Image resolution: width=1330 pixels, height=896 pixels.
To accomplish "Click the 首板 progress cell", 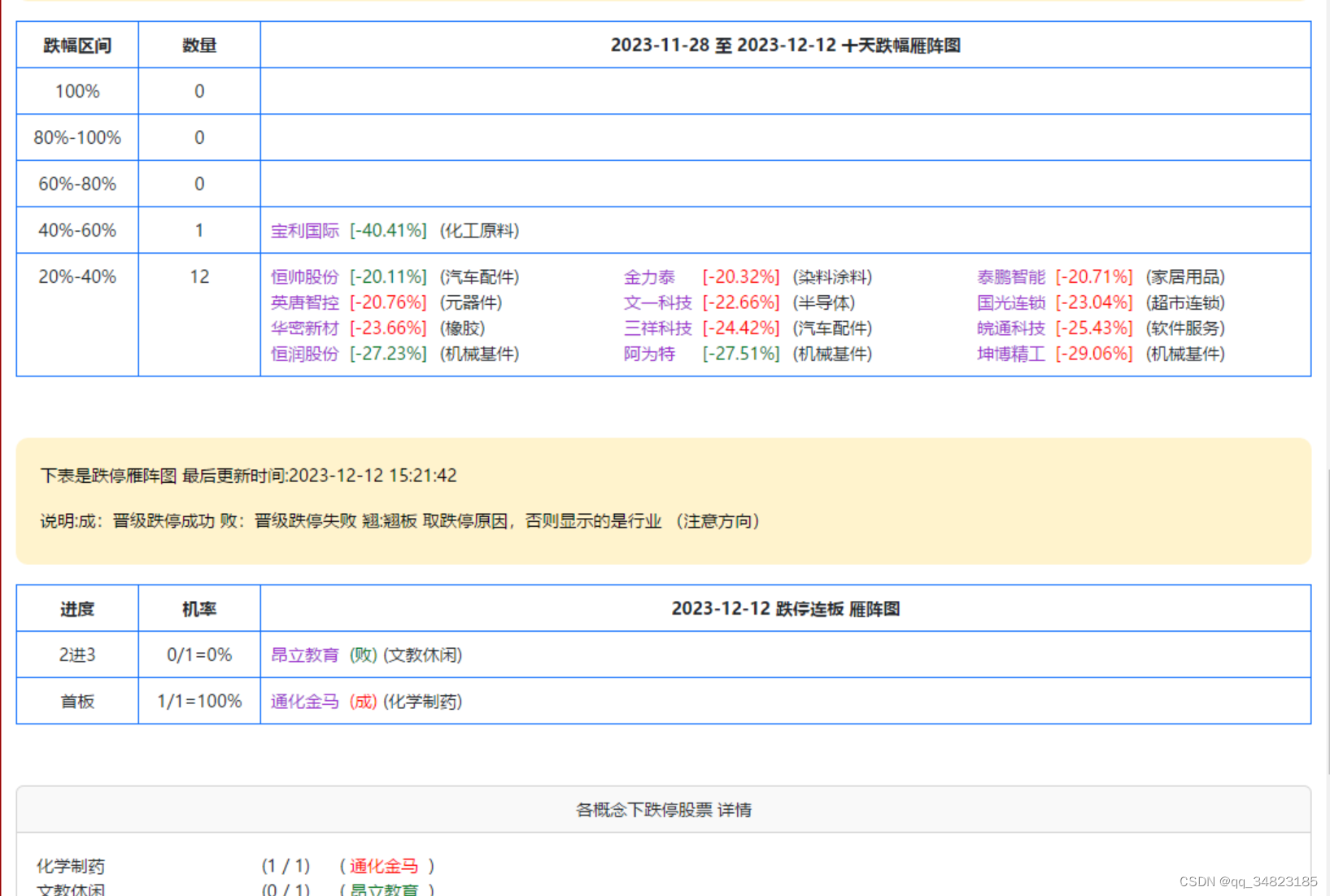I will (77, 701).
